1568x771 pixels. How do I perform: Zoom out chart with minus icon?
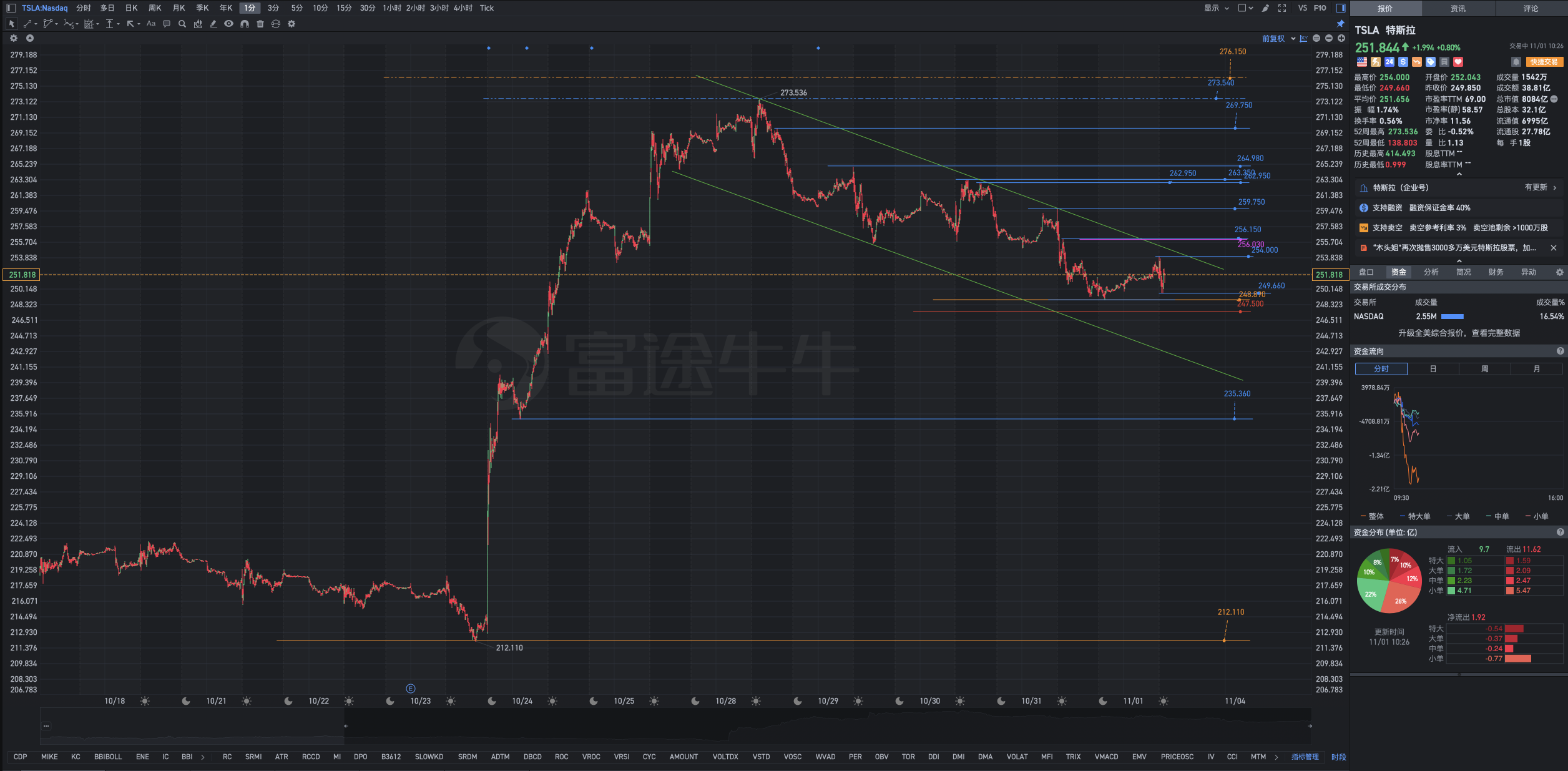1329,39
